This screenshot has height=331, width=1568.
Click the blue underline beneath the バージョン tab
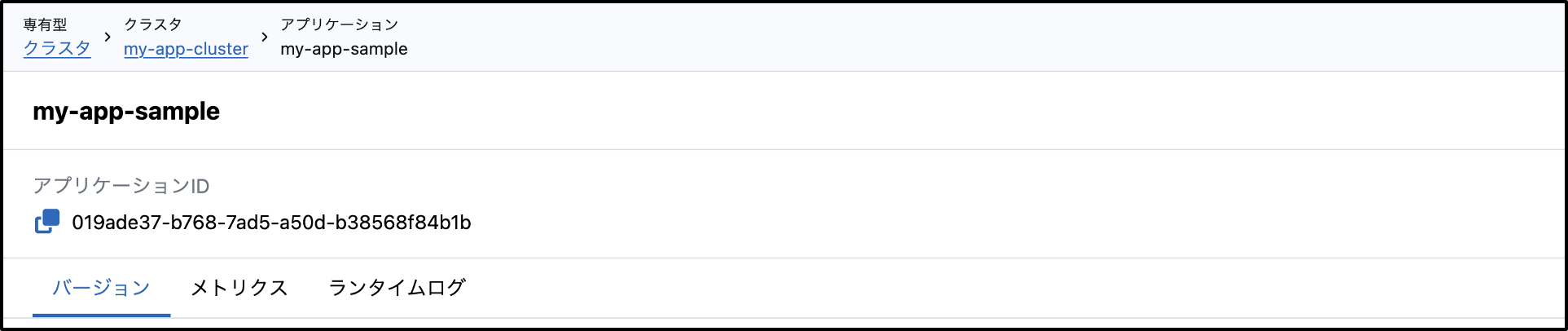point(101,314)
